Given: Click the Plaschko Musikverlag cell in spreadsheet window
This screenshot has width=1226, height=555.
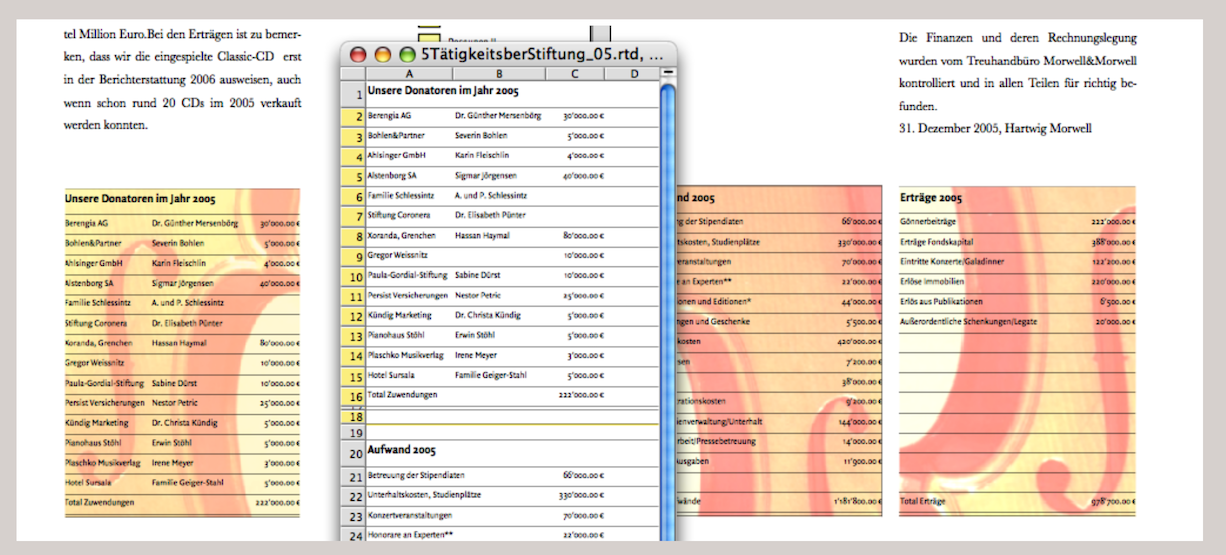Looking at the screenshot, I should coord(408,355).
